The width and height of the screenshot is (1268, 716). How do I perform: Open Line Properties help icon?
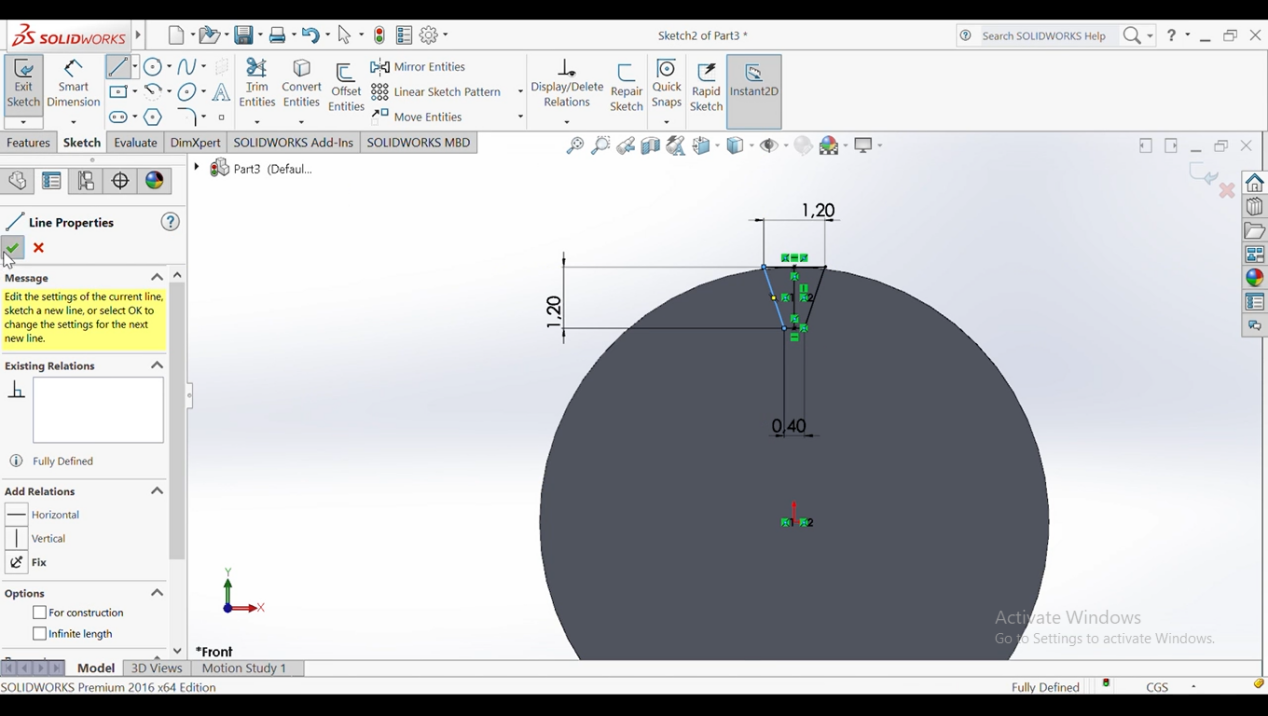point(170,222)
